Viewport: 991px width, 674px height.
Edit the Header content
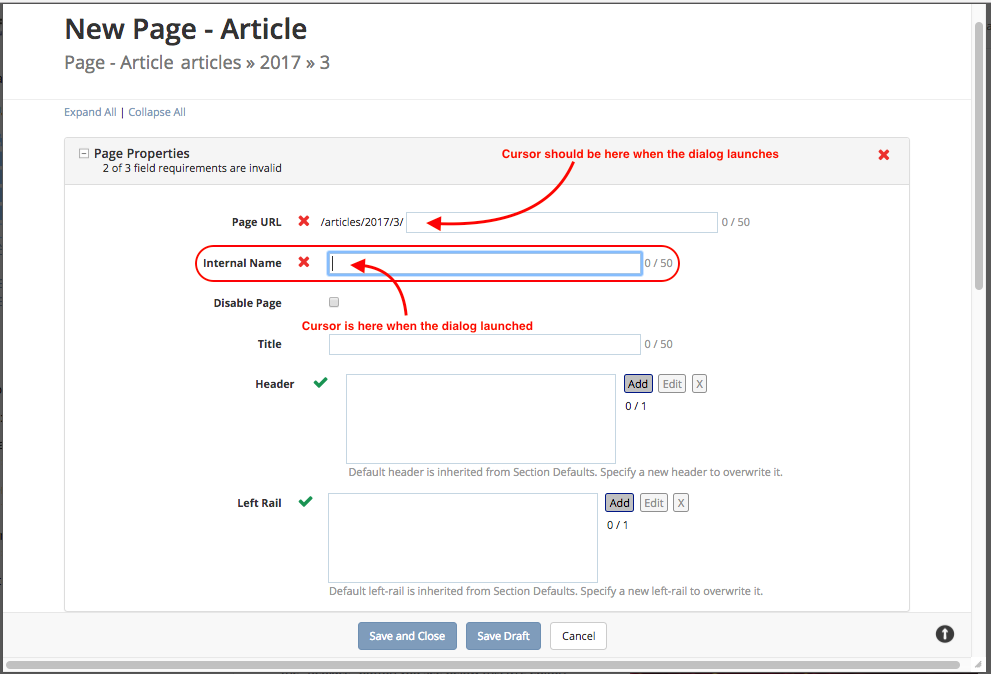[671, 383]
